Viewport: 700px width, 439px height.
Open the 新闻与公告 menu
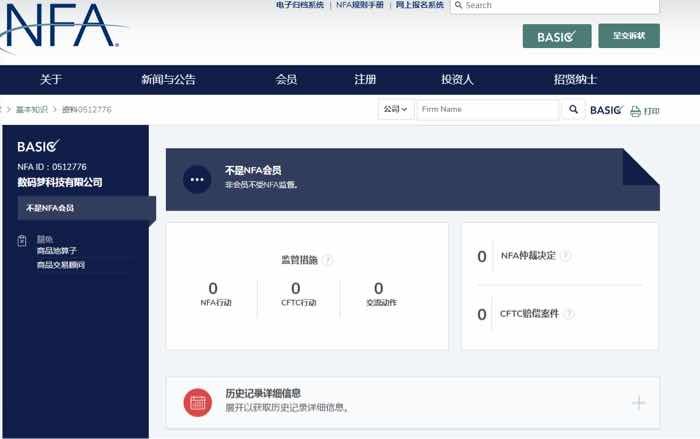[168, 79]
